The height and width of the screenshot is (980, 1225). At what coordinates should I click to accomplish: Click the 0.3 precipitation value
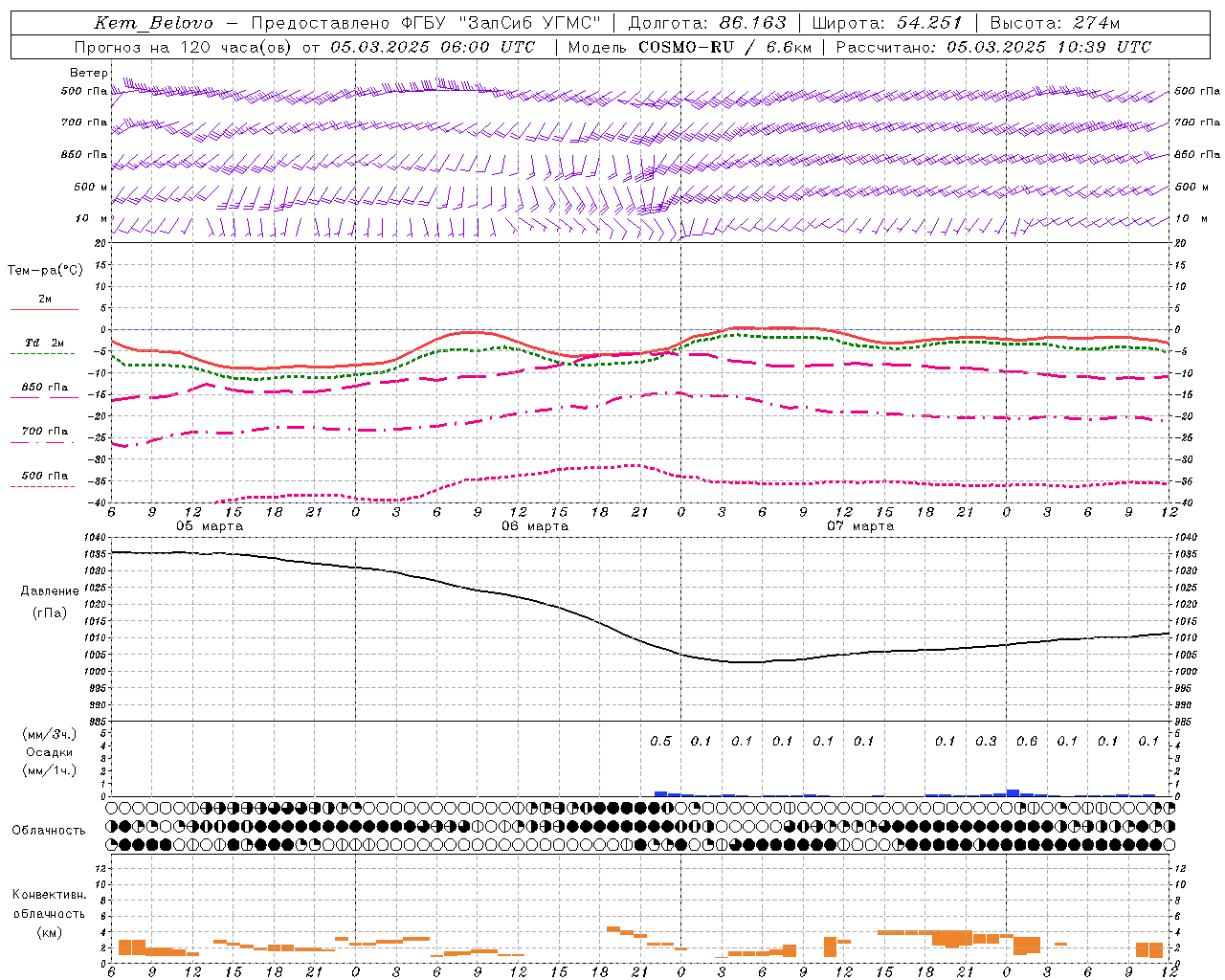986,741
